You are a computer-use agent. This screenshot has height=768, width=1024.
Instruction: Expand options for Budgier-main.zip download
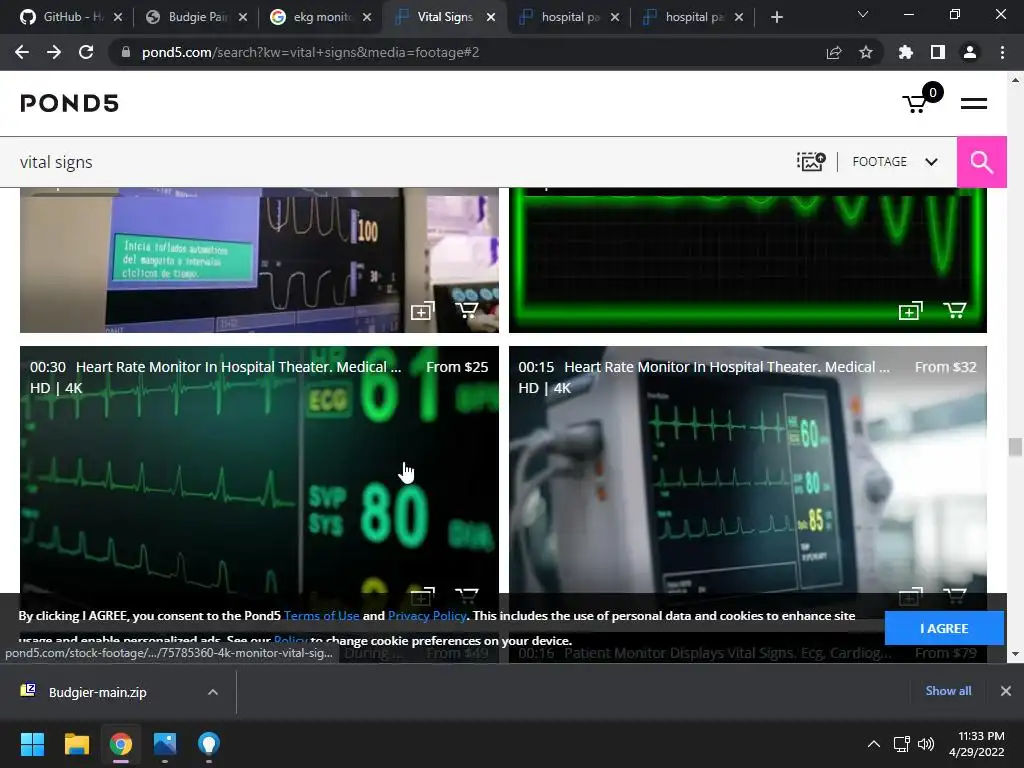coord(213,692)
